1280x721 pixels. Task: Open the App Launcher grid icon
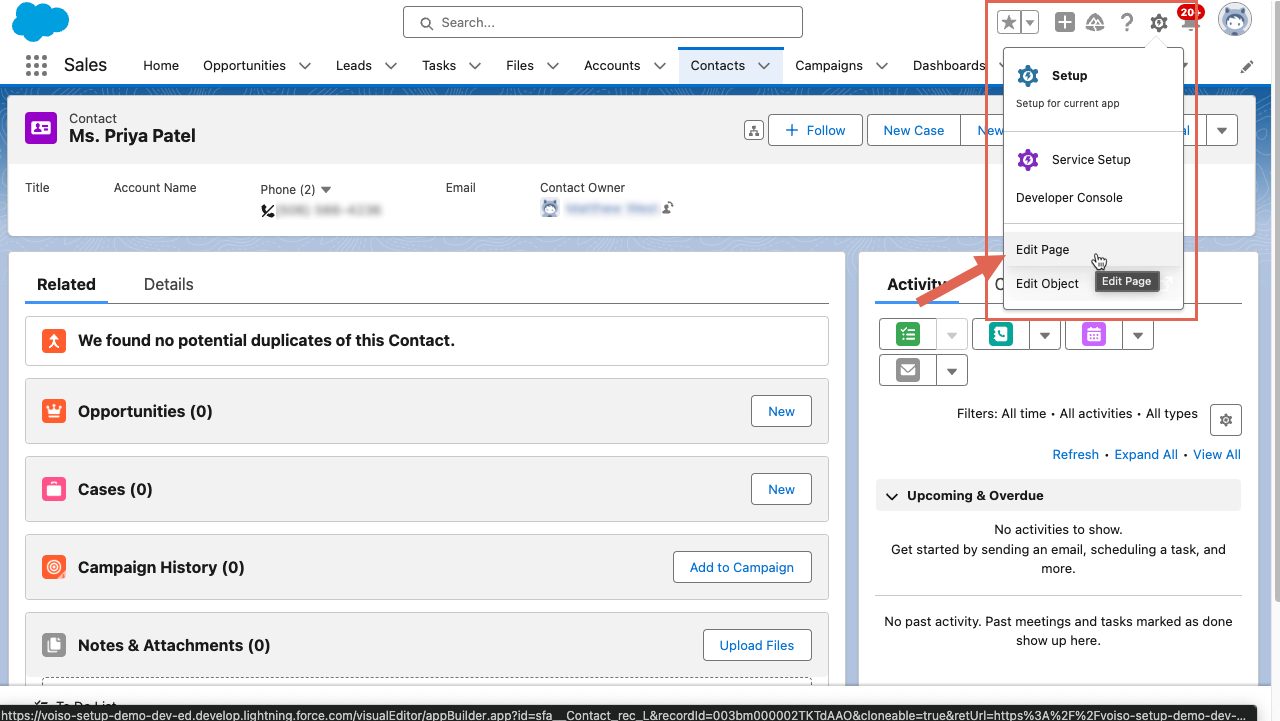click(x=36, y=65)
